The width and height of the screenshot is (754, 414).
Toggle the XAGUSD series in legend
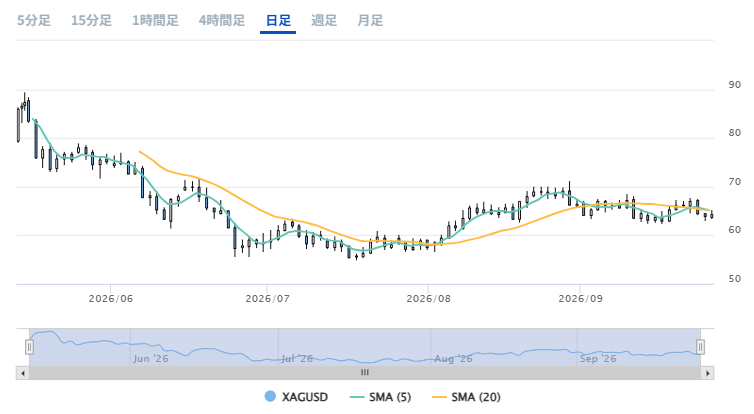coord(296,397)
